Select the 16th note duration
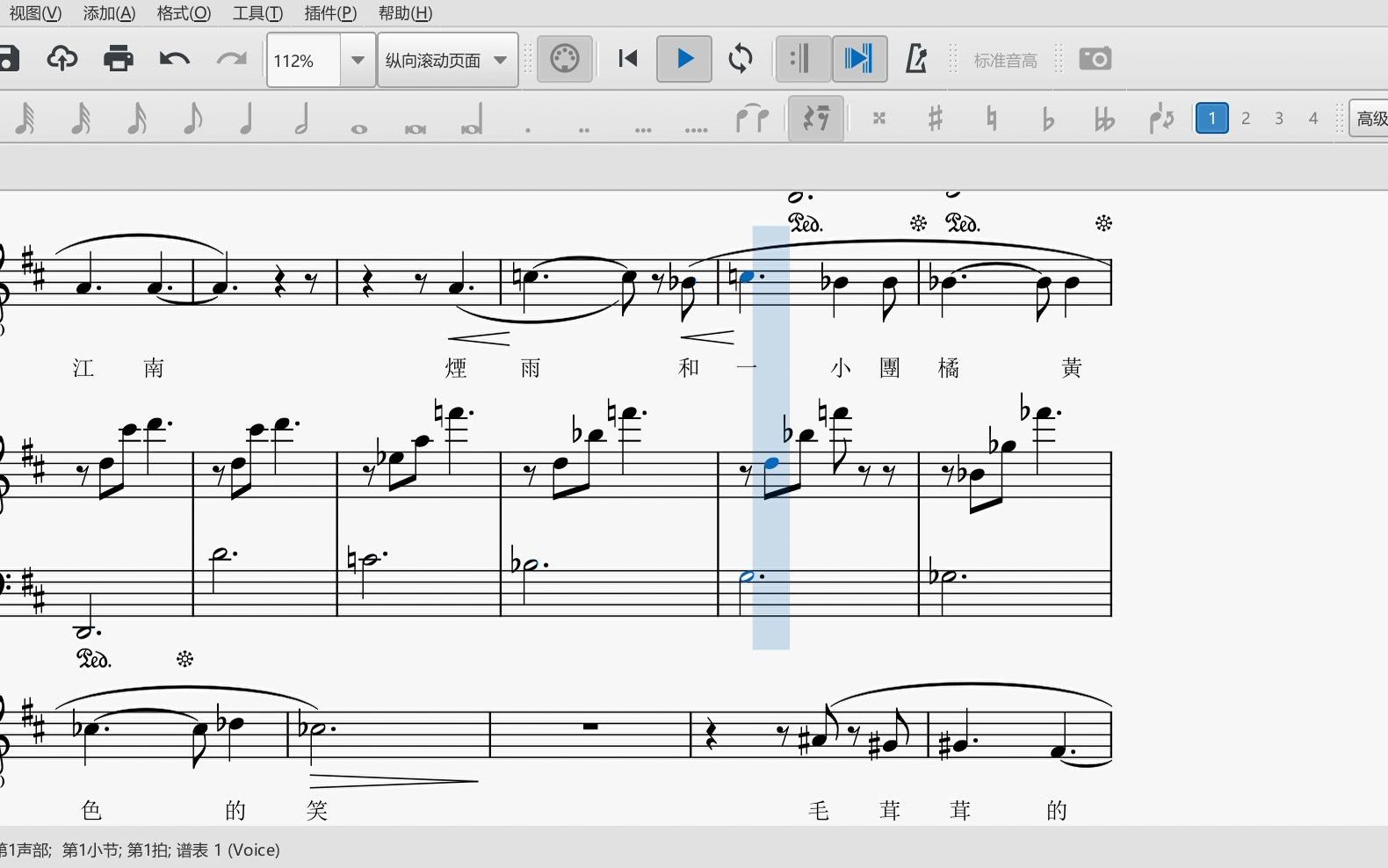 (x=137, y=118)
